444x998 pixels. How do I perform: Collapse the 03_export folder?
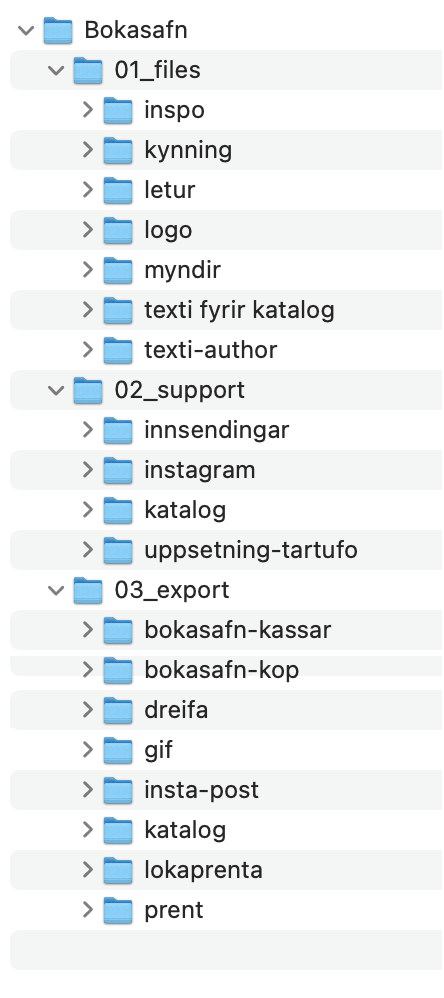tap(57, 590)
